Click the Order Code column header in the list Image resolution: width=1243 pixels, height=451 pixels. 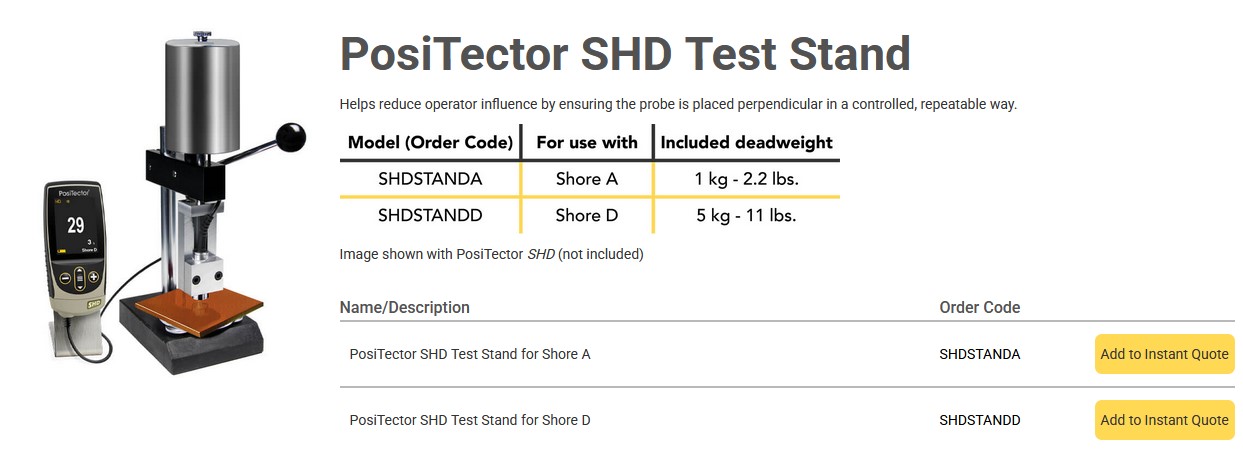pyautogui.click(x=980, y=307)
